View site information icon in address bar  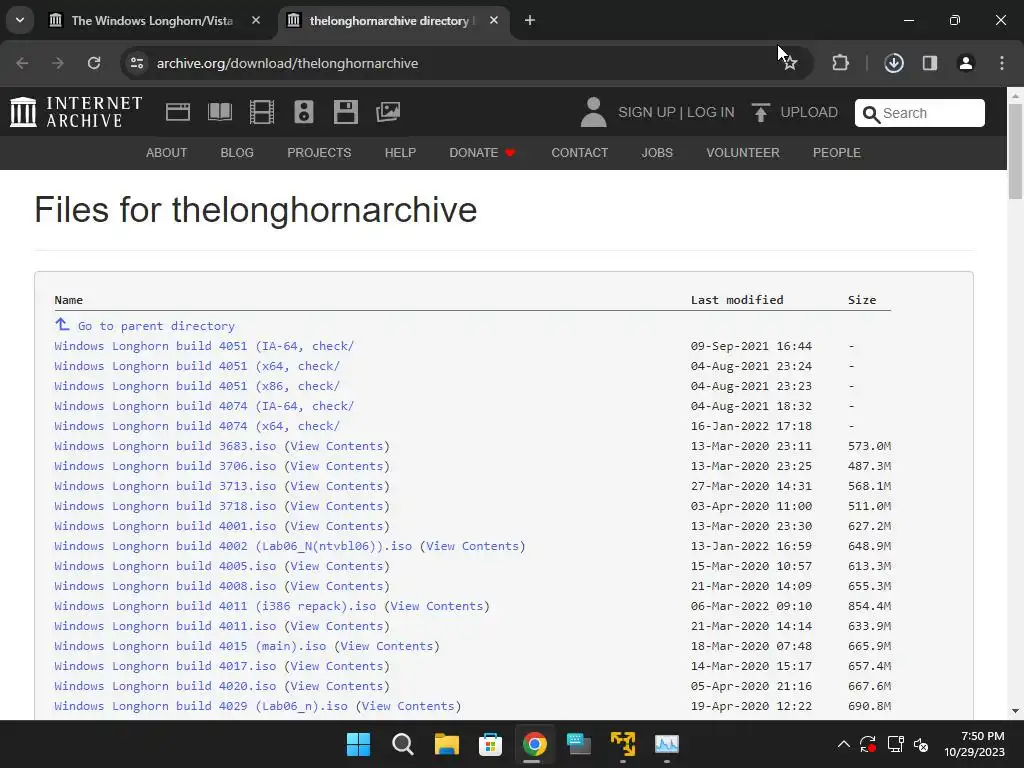tap(137, 63)
